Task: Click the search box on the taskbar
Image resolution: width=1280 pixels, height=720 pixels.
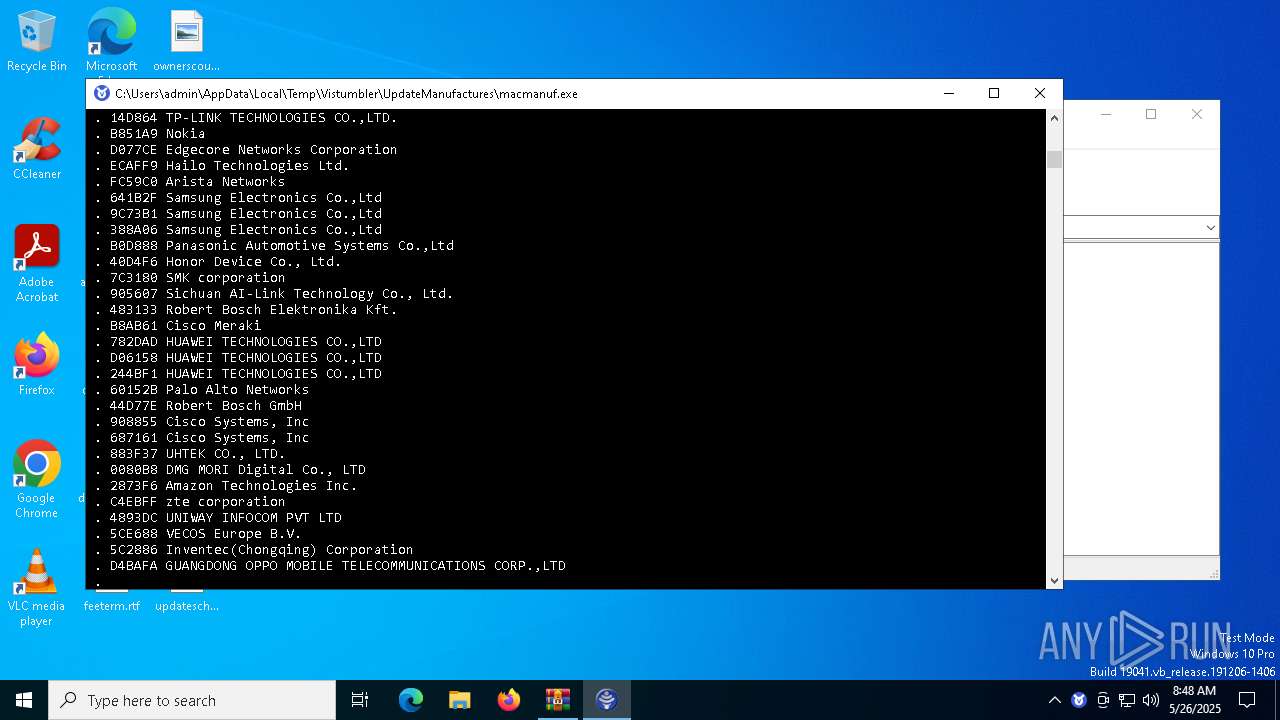Action: 192,700
